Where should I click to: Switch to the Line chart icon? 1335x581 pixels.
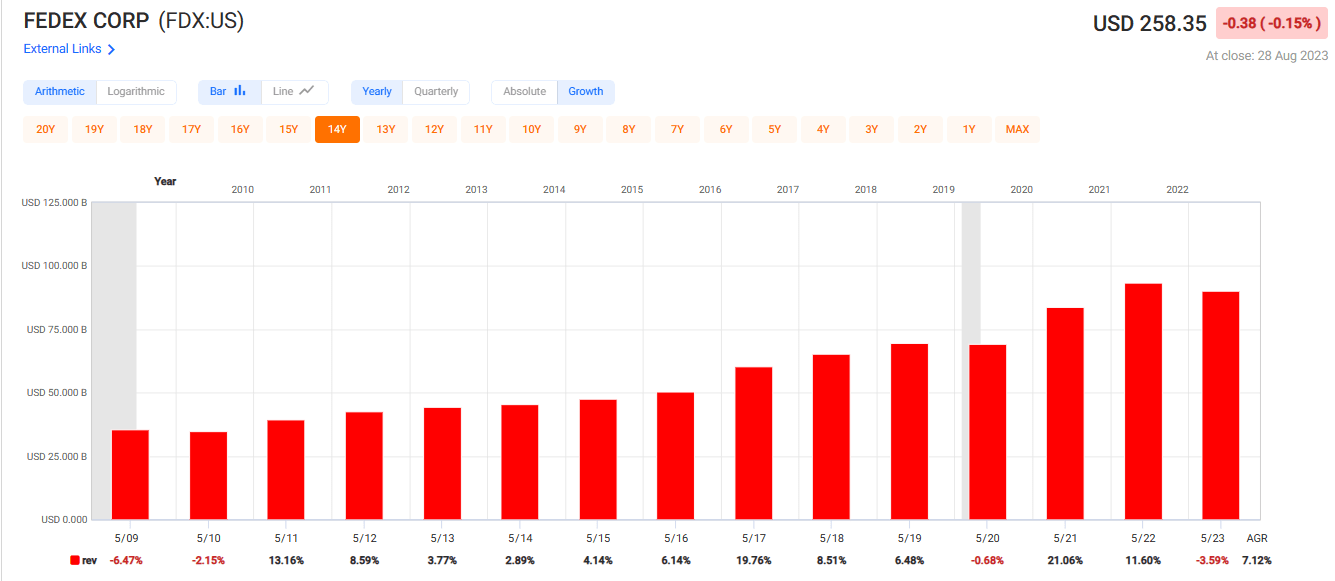[x=295, y=91]
